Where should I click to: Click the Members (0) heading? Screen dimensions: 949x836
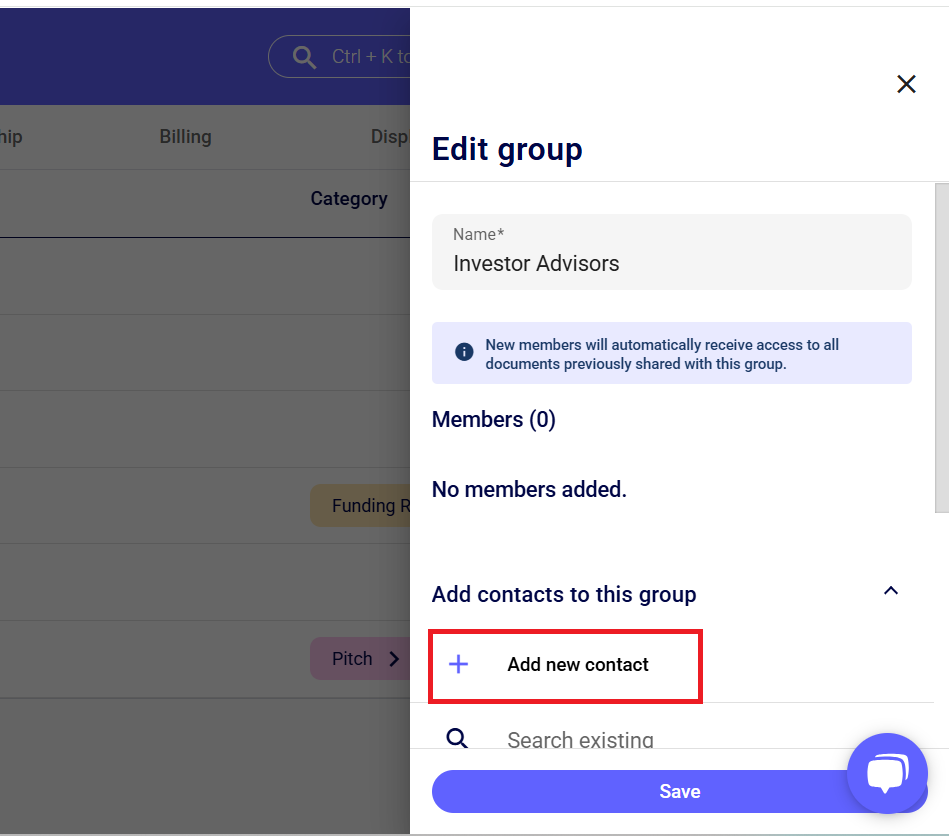click(493, 420)
